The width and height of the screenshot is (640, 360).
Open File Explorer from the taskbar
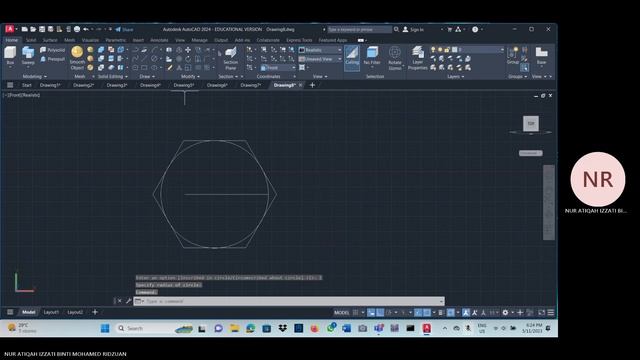point(234,328)
